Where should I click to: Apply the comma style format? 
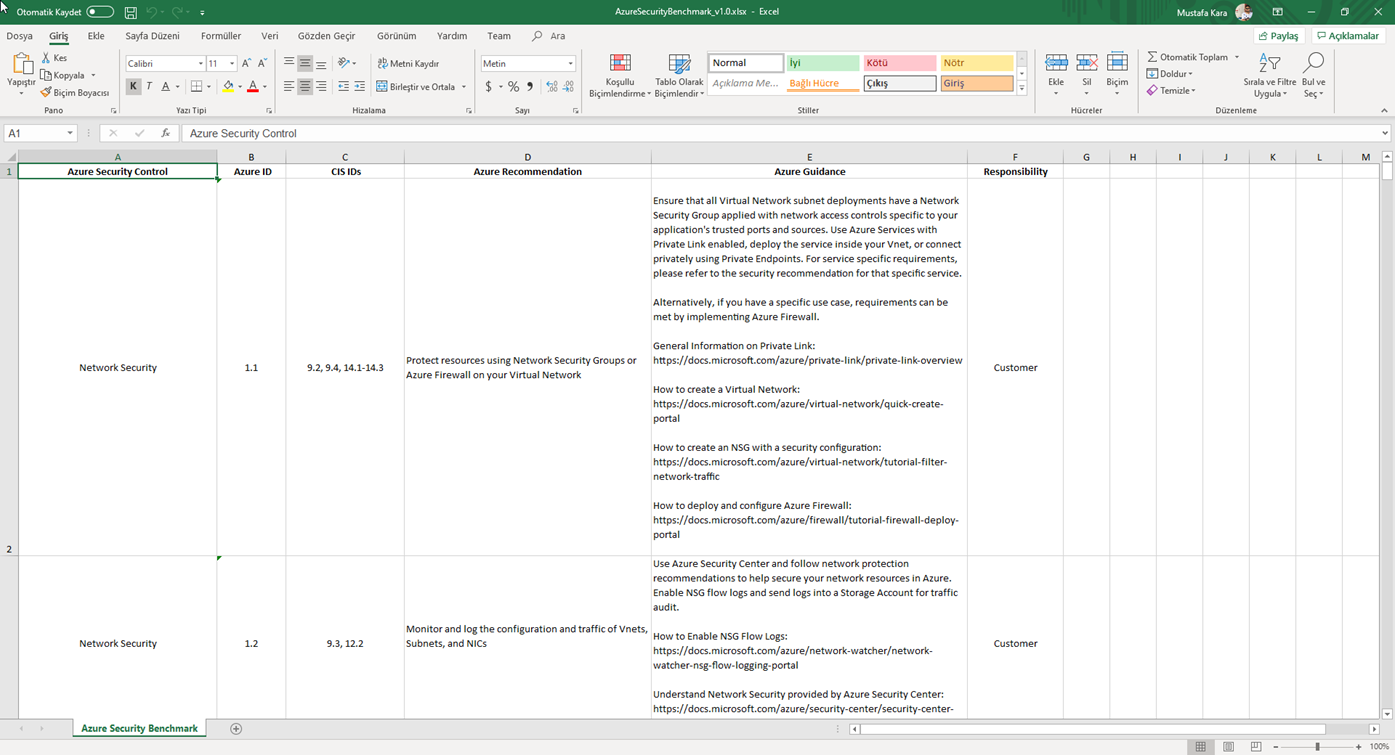[x=530, y=87]
